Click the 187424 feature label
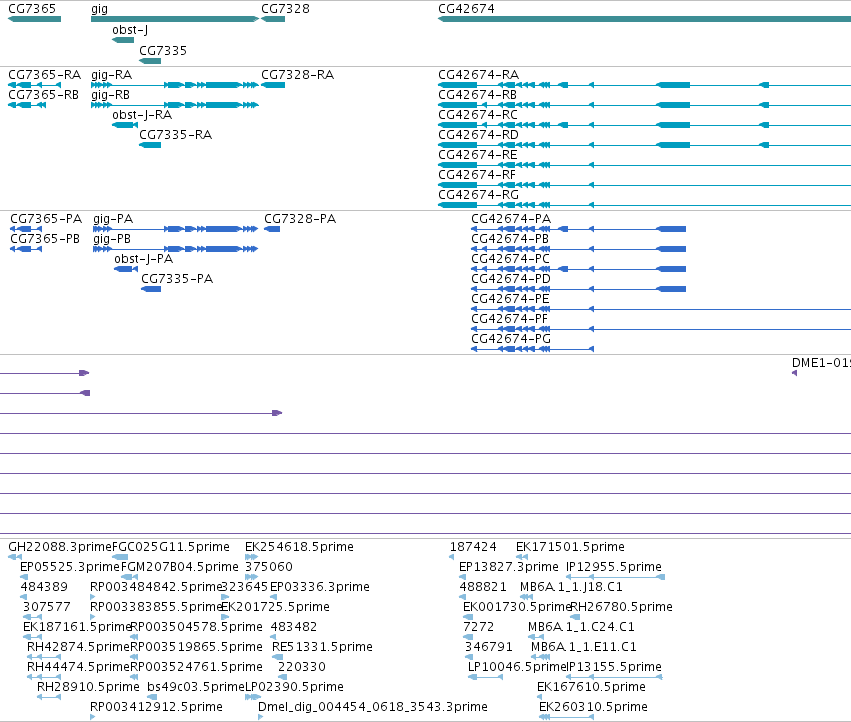 point(473,547)
